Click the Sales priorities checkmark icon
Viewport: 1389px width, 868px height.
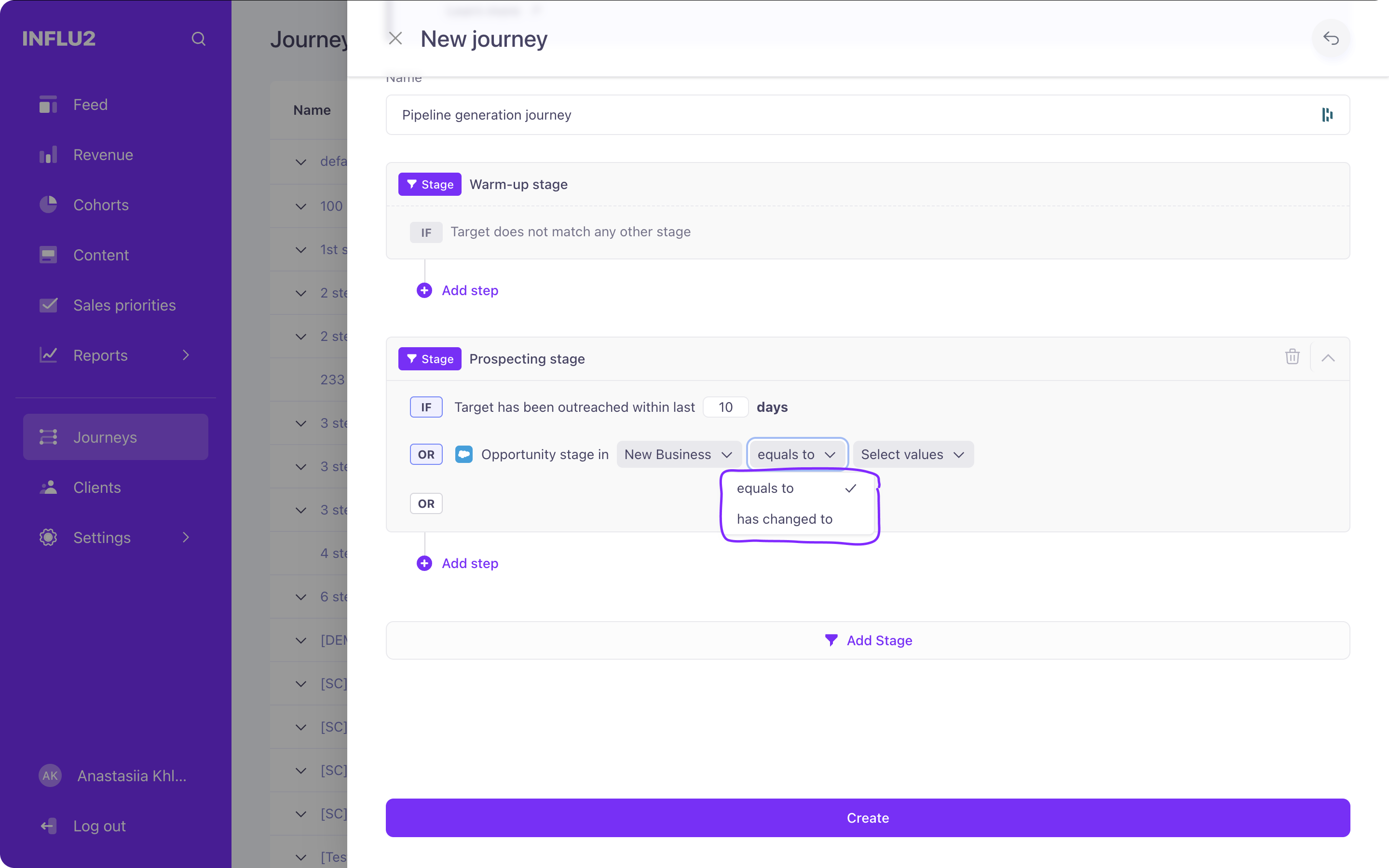click(48, 305)
